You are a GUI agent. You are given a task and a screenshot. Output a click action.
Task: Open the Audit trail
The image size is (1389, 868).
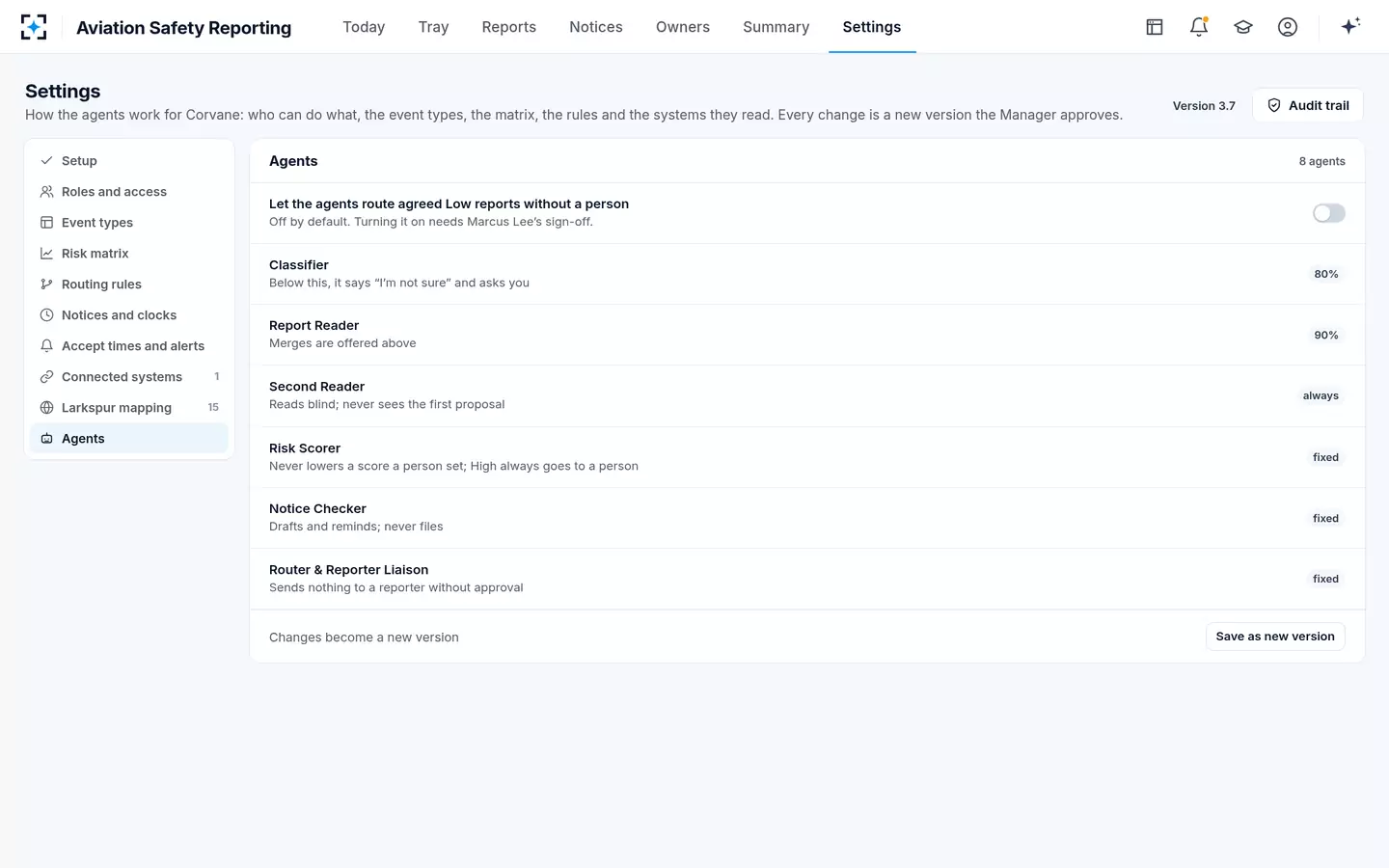click(1308, 105)
